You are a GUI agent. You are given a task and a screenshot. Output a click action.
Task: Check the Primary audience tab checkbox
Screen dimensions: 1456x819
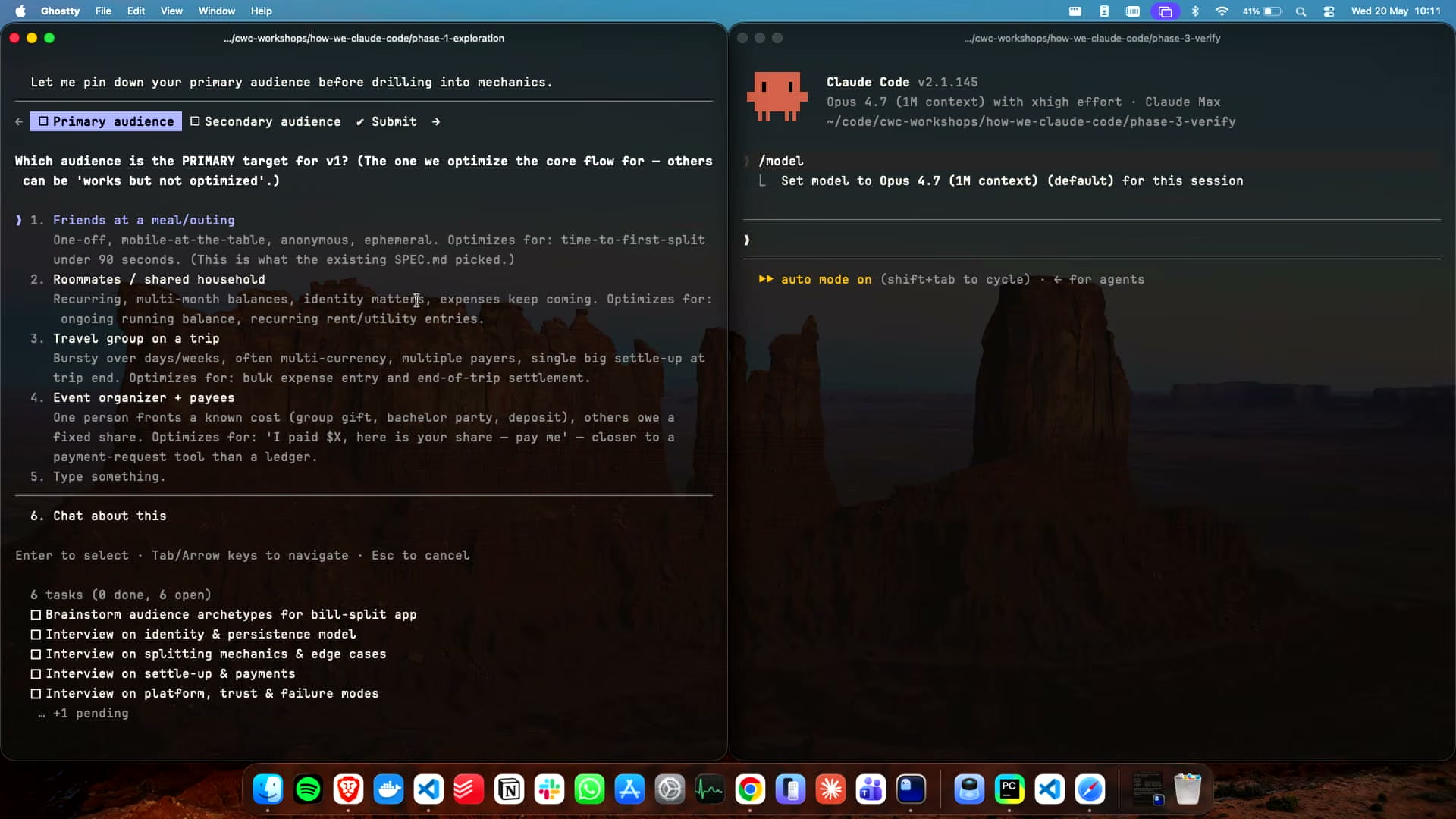[x=43, y=121]
